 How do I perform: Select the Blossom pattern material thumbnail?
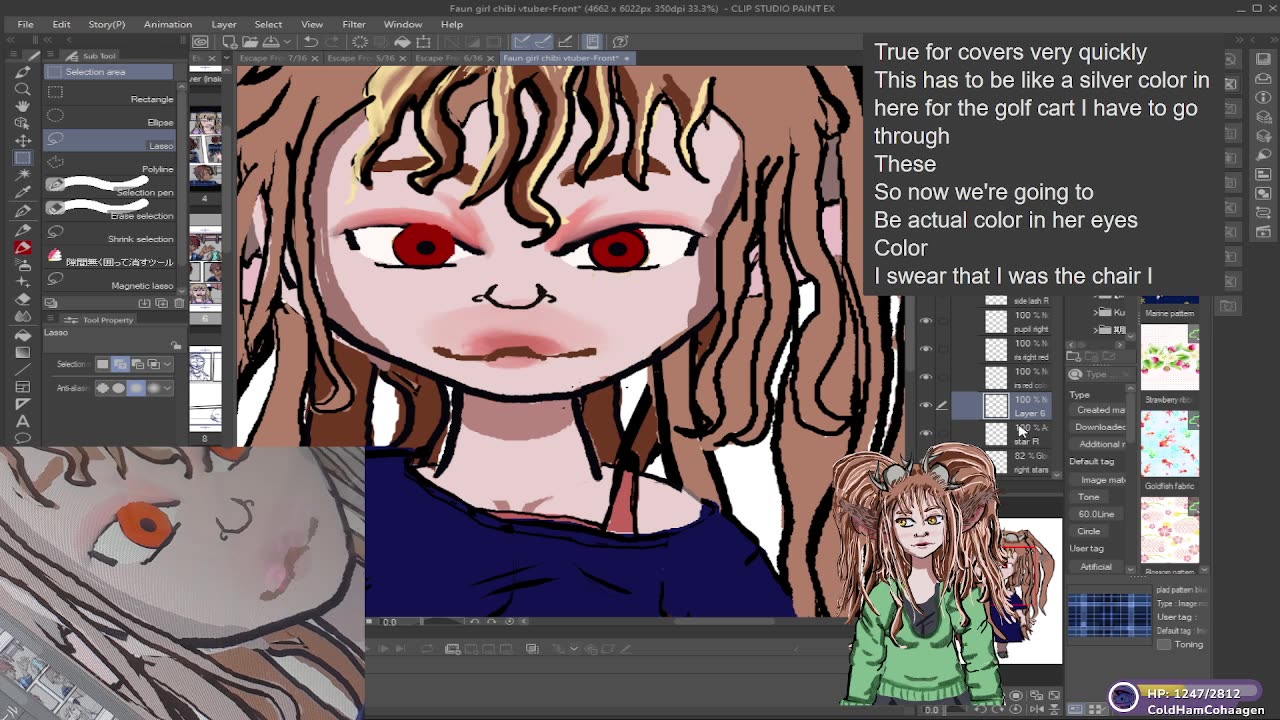point(1170,530)
